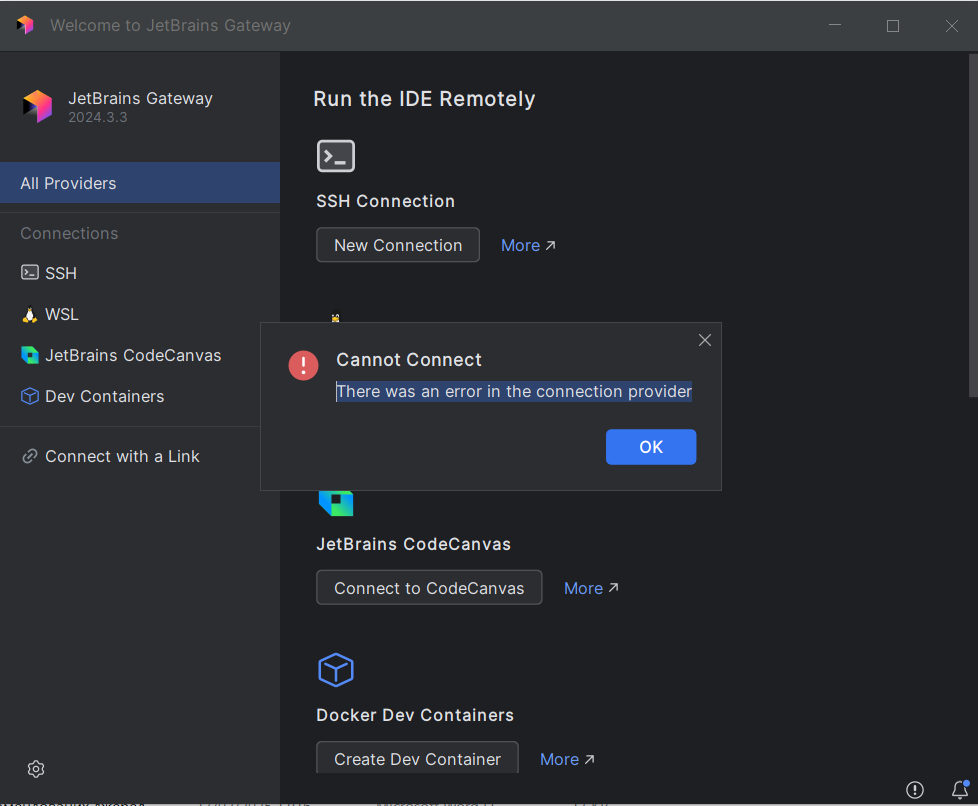978x806 pixels.
Task: Click the Docker Dev Containers cube icon
Action: 336,670
